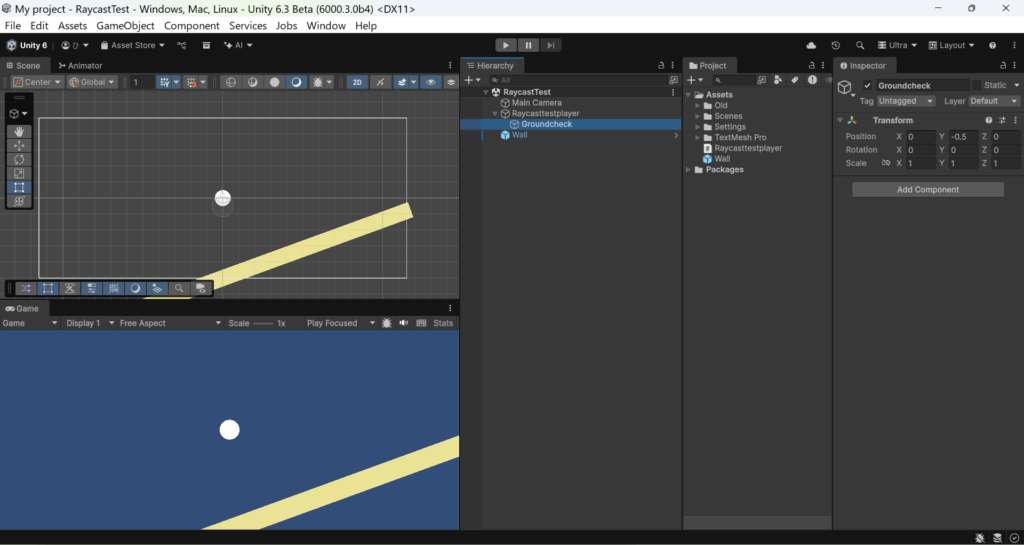Select the Hand (View) tool
1024x545 pixels.
click(19, 131)
